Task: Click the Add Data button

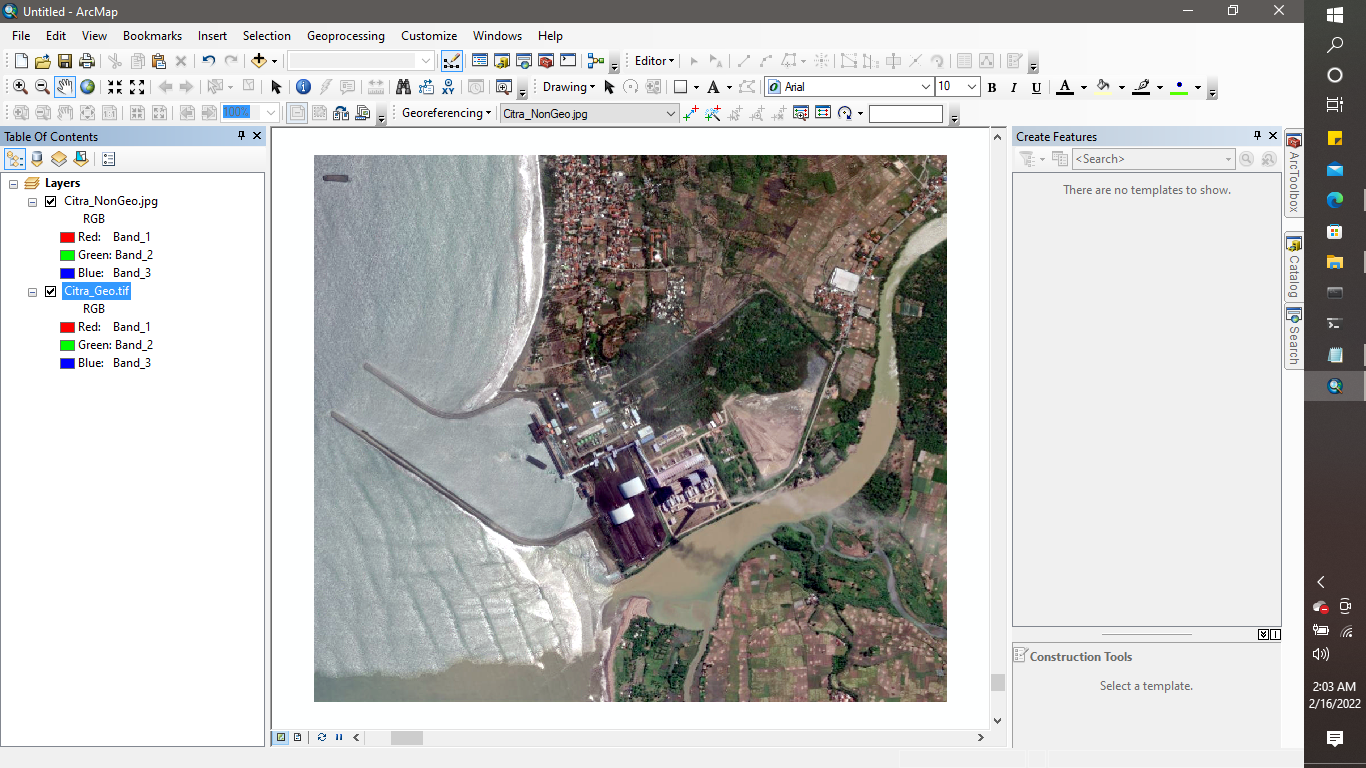Action: tap(259, 61)
